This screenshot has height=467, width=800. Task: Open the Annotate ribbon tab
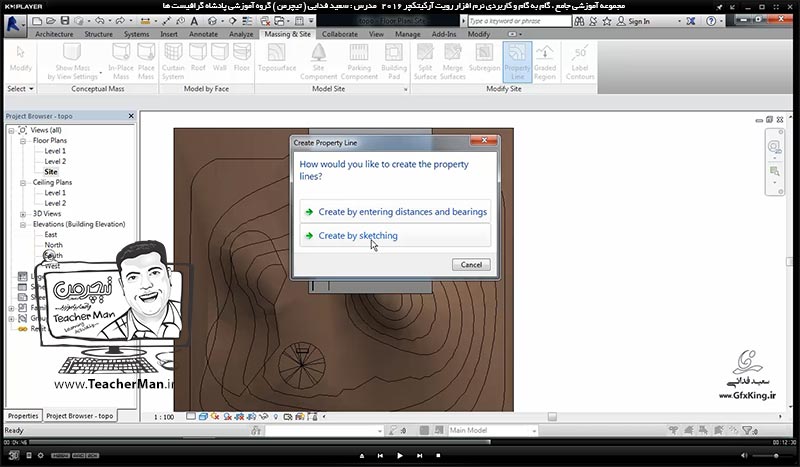203,34
